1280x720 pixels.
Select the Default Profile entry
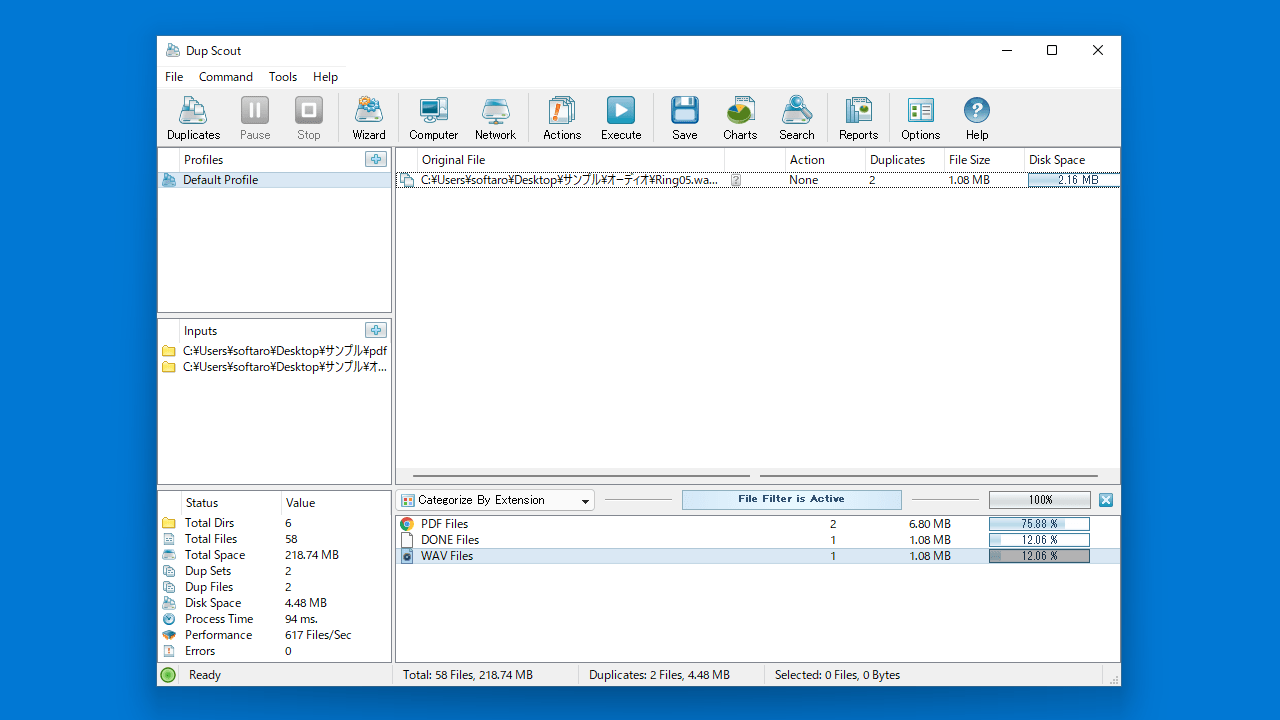click(x=275, y=180)
